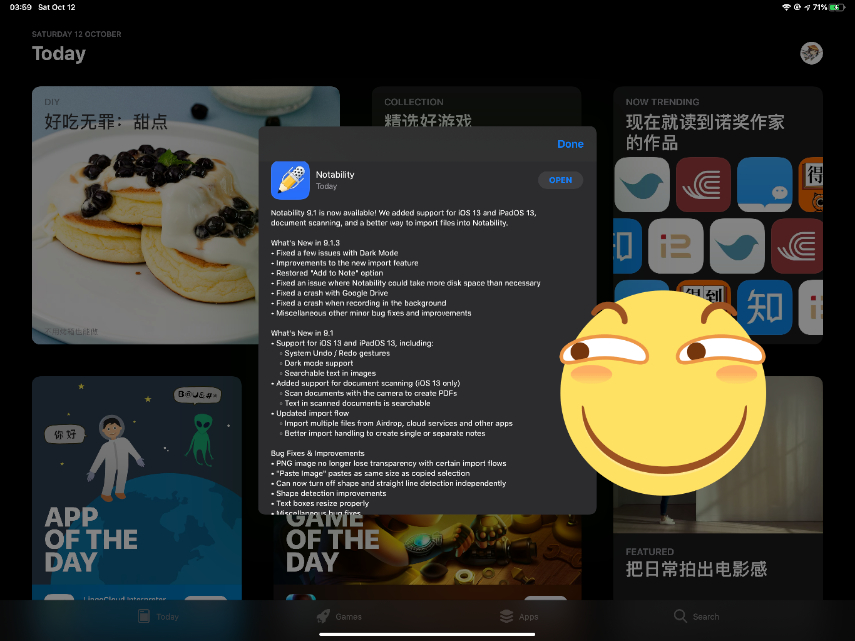Tap the "What's New in 9.1.3" heading

pos(305,243)
